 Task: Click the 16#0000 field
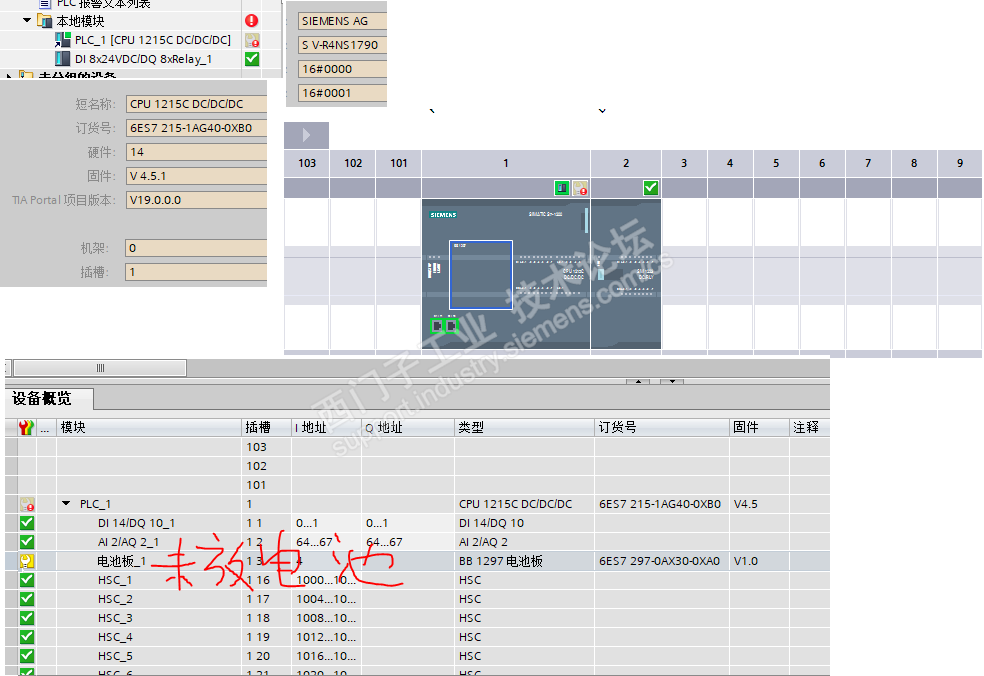pyautogui.click(x=343, y=69)
